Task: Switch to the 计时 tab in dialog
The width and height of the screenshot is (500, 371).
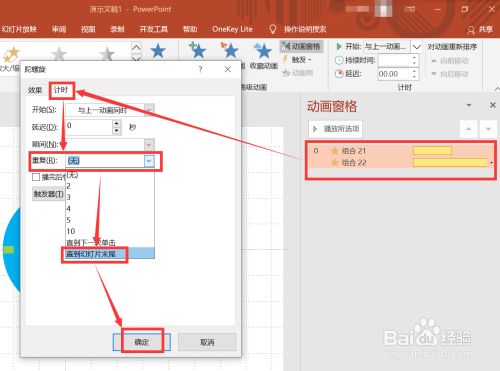Action: (61, 90)
